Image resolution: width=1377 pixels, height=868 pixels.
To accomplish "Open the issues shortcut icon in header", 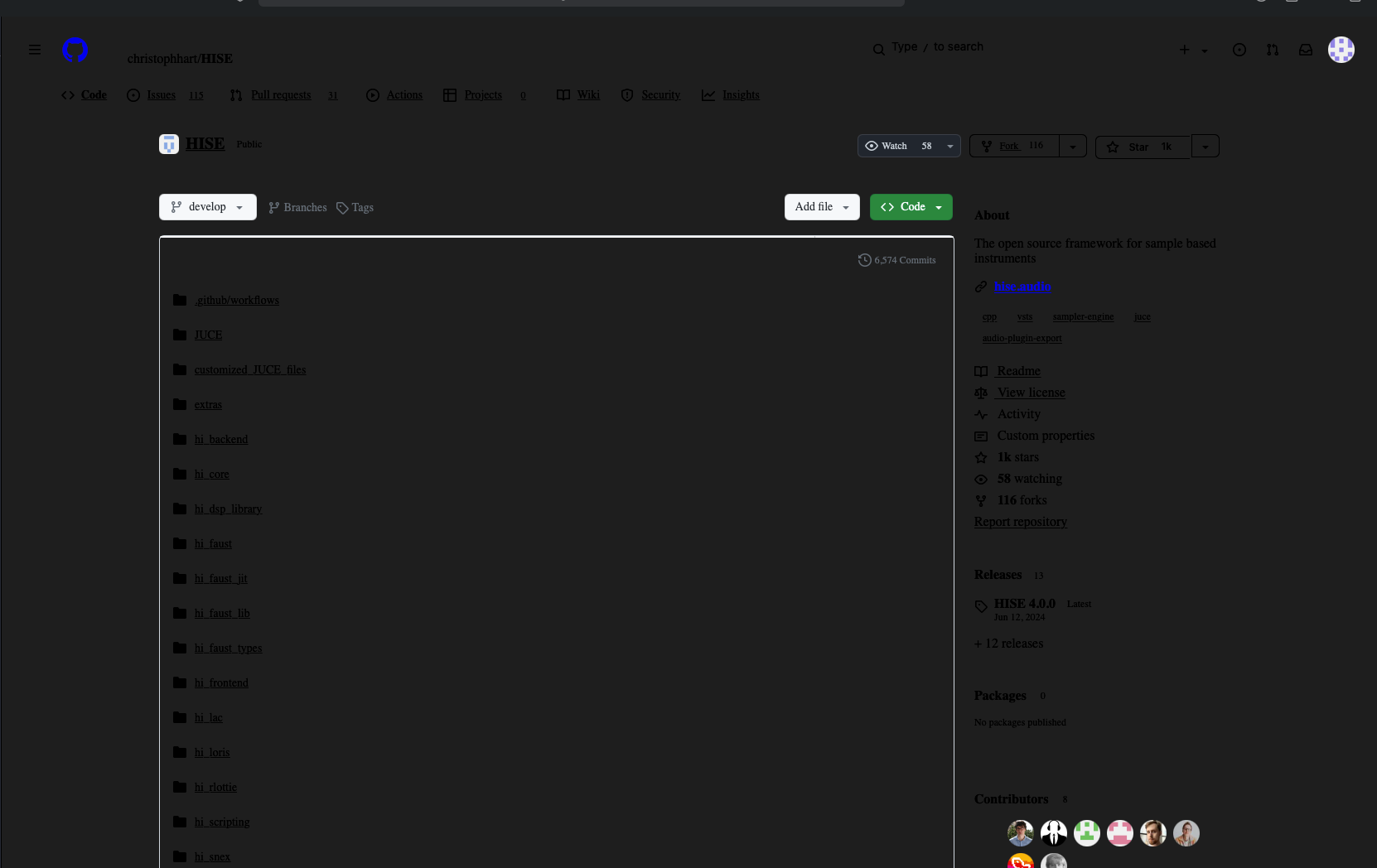I will [1239, 50].
